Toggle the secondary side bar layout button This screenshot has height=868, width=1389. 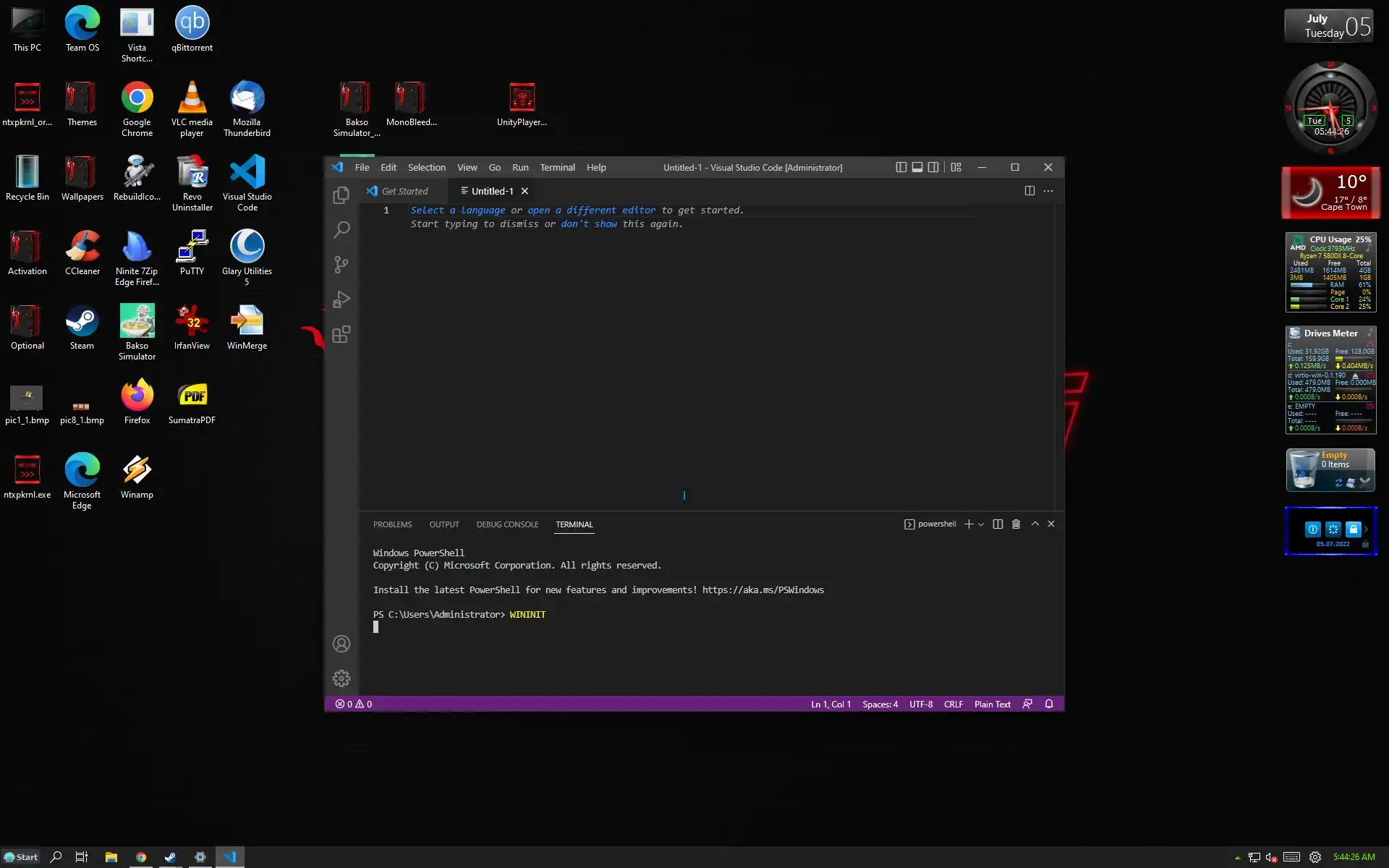pyautogui.click(x=933, y=167)
